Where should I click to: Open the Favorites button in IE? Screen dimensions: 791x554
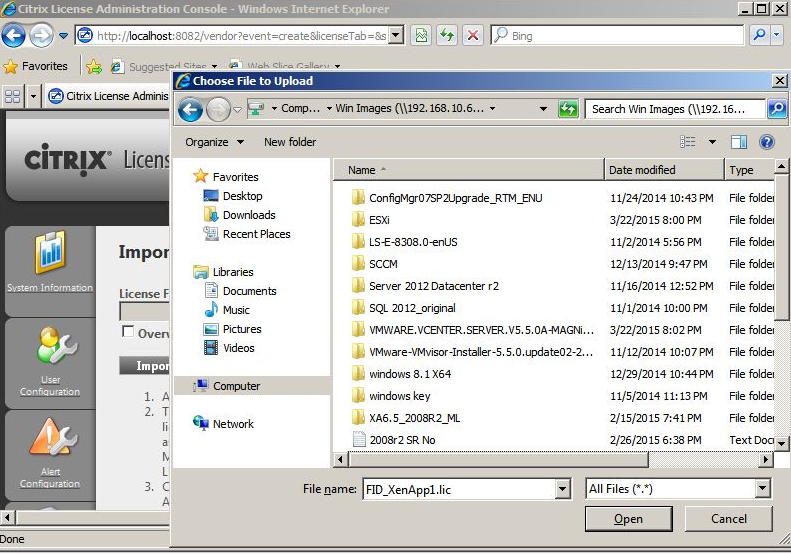point(35,66)
